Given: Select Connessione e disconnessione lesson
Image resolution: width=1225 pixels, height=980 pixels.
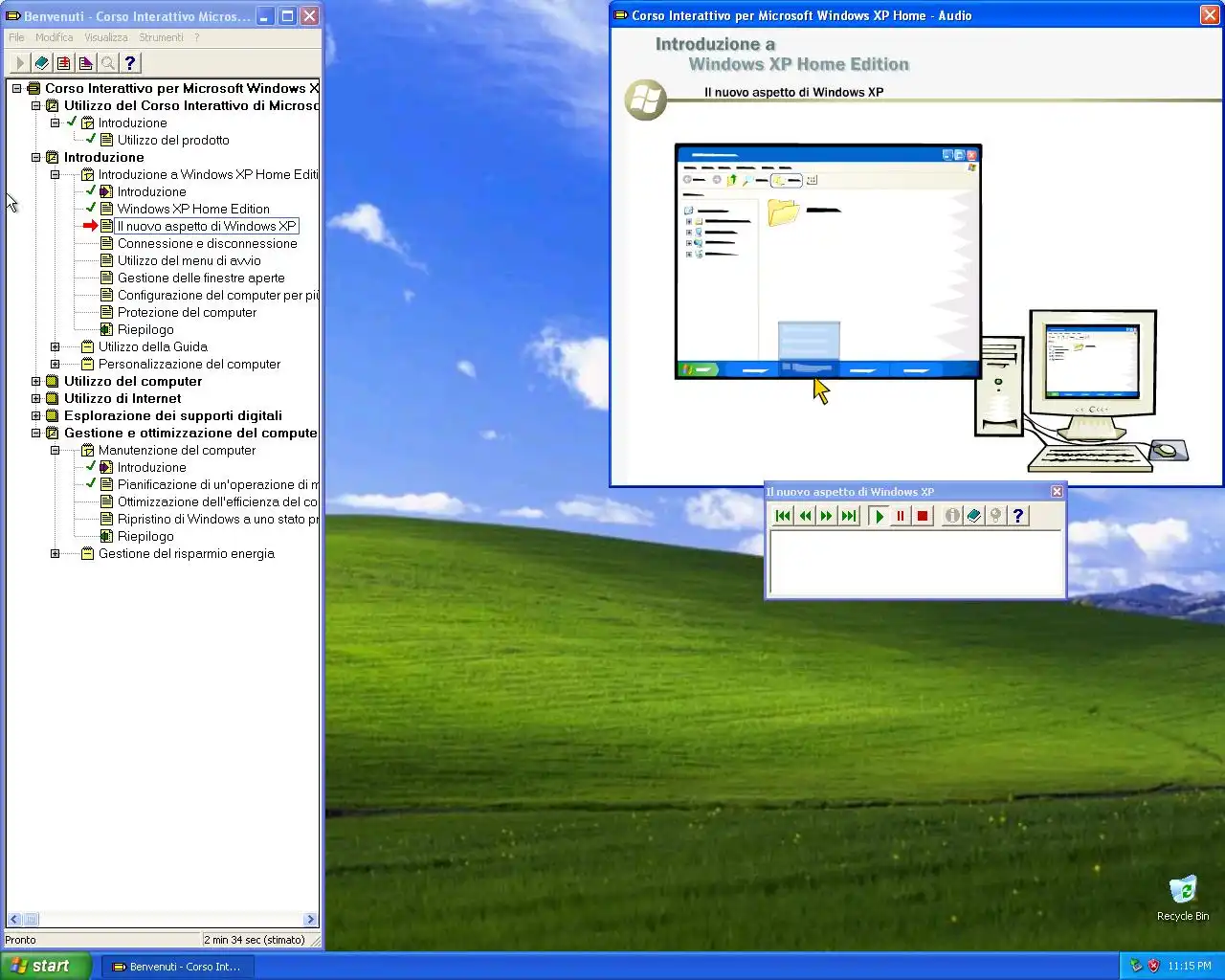Looking at the screenshot, I should tap(208, 243).
